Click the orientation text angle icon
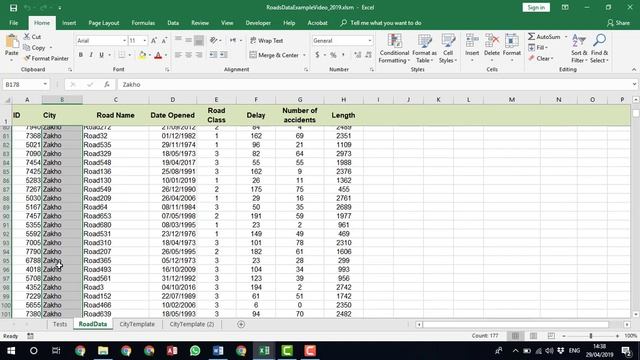The height and width of the screenshot is (360, 640). pos(213,40)
